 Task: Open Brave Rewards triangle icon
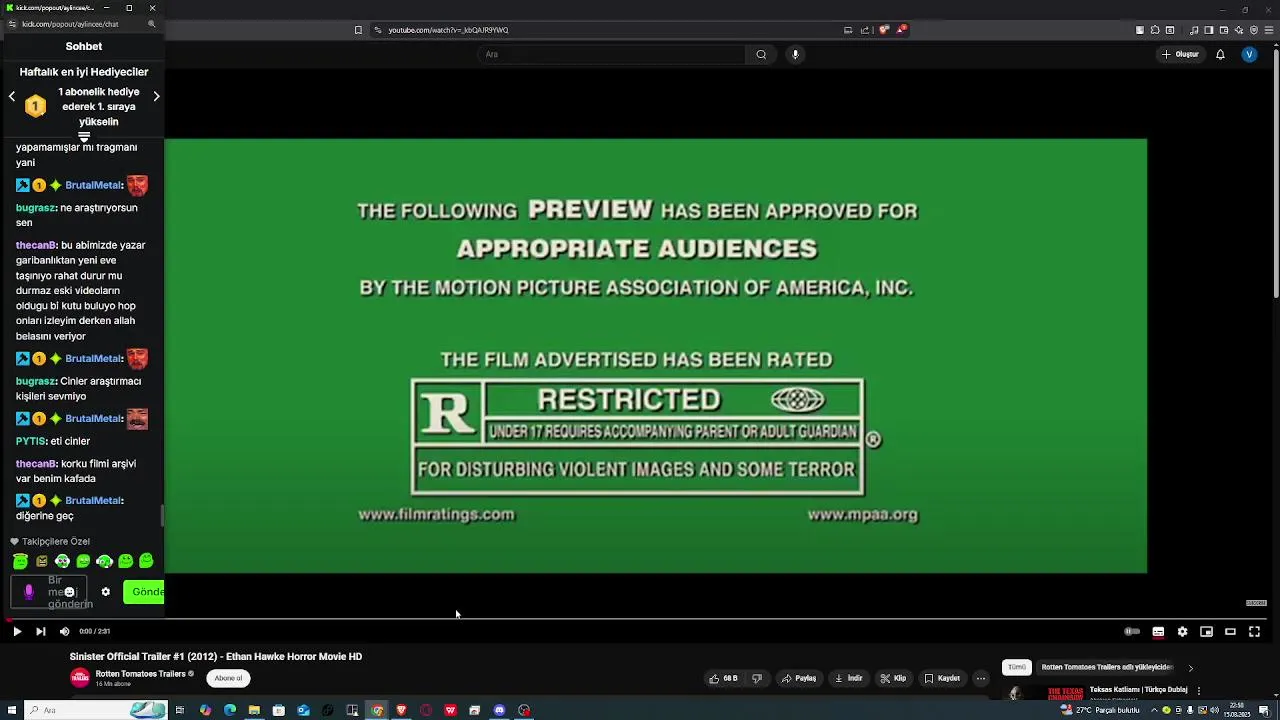[x=900, y=30]
